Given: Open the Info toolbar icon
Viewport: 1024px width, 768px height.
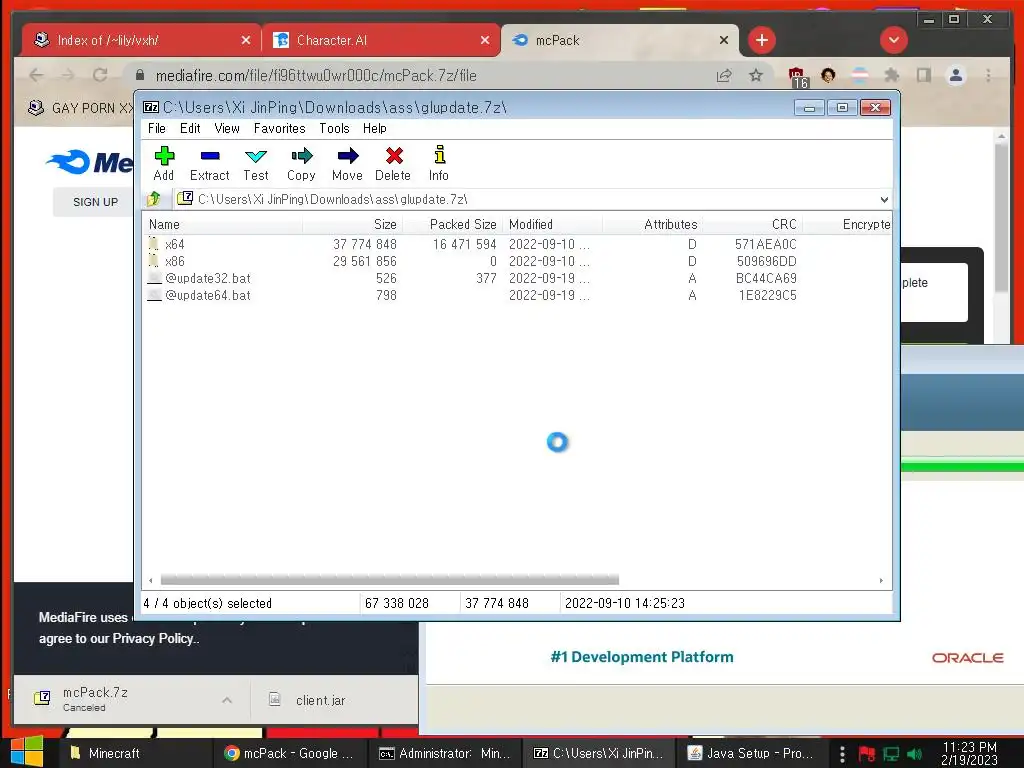Looking at the screenshot, I should click(x=439, y=163).
